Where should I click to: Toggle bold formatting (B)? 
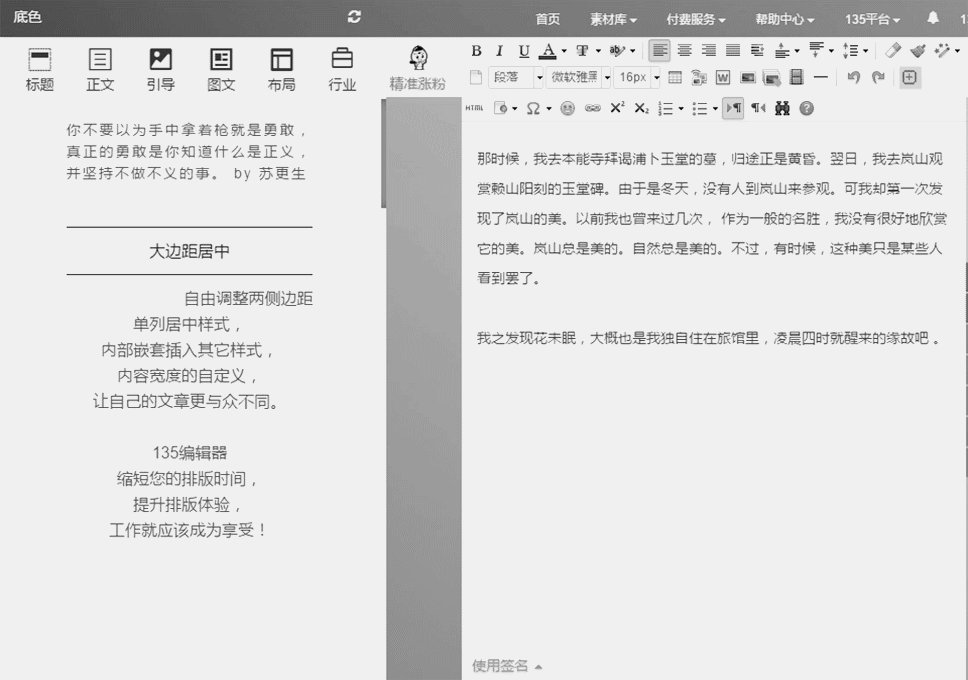click(476, 51)
